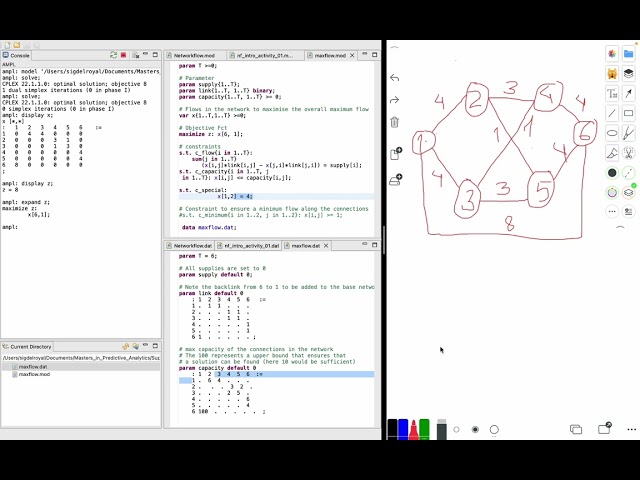Choose the smallest stroke size circle

click(x=456, y=429)
